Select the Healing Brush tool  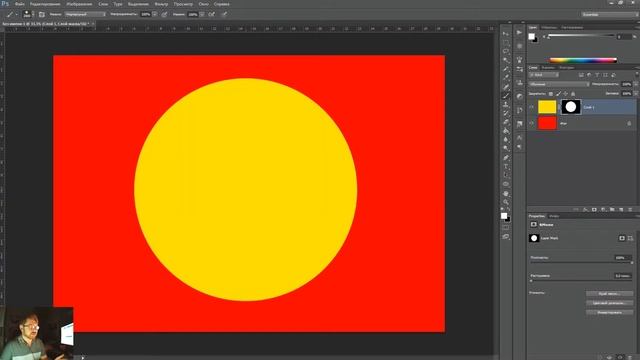pyautogui.click(x=506, y=86)
